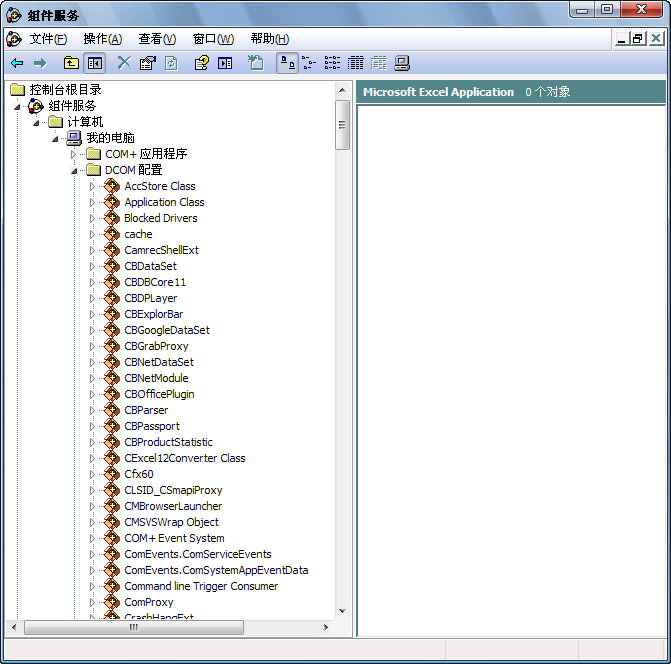Open the 窗口(W) menu
This screenshot has height=664, width=671.
click(213, 39)
